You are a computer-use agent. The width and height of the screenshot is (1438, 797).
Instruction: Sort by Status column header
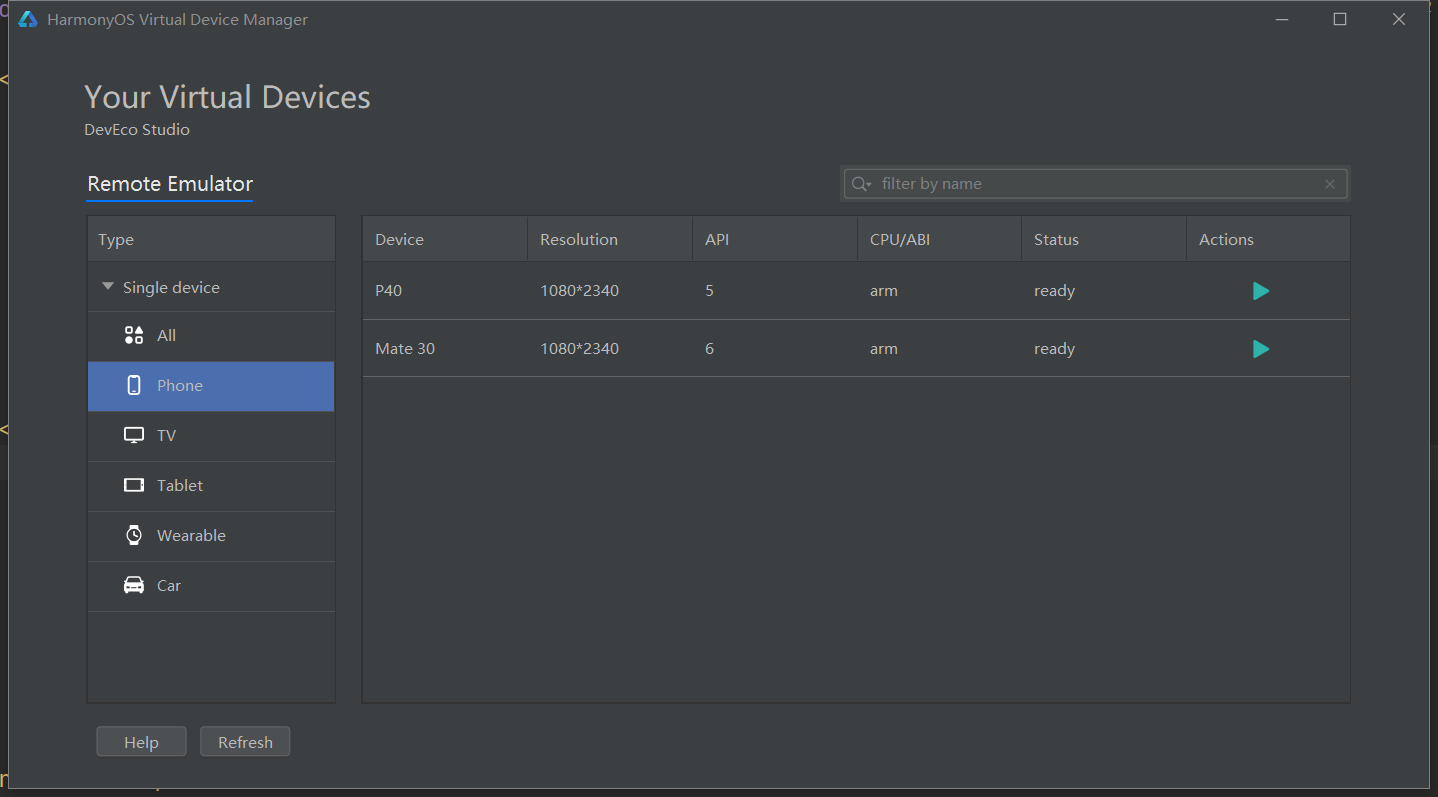[x=1104, y=240]
